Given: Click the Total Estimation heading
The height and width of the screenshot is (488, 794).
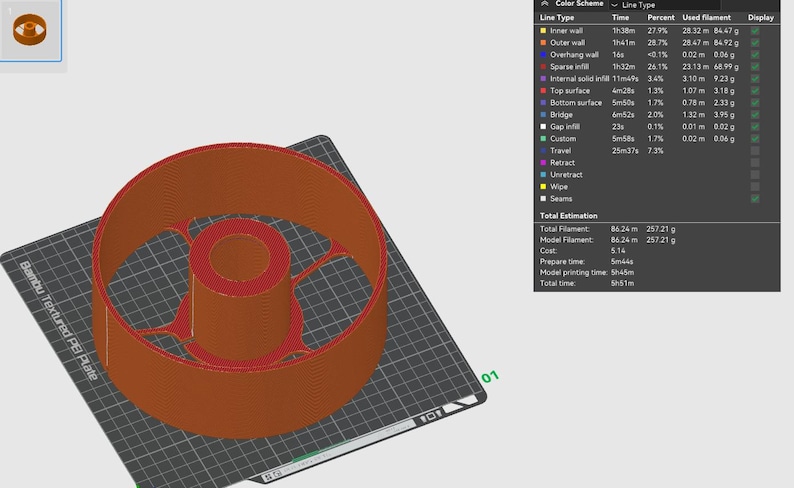Looking at the screenshot, I should pos(569,216).
